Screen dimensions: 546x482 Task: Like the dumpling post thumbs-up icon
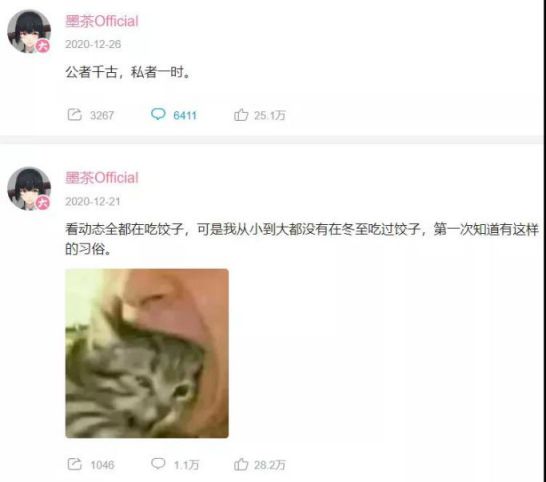(241, 464)
